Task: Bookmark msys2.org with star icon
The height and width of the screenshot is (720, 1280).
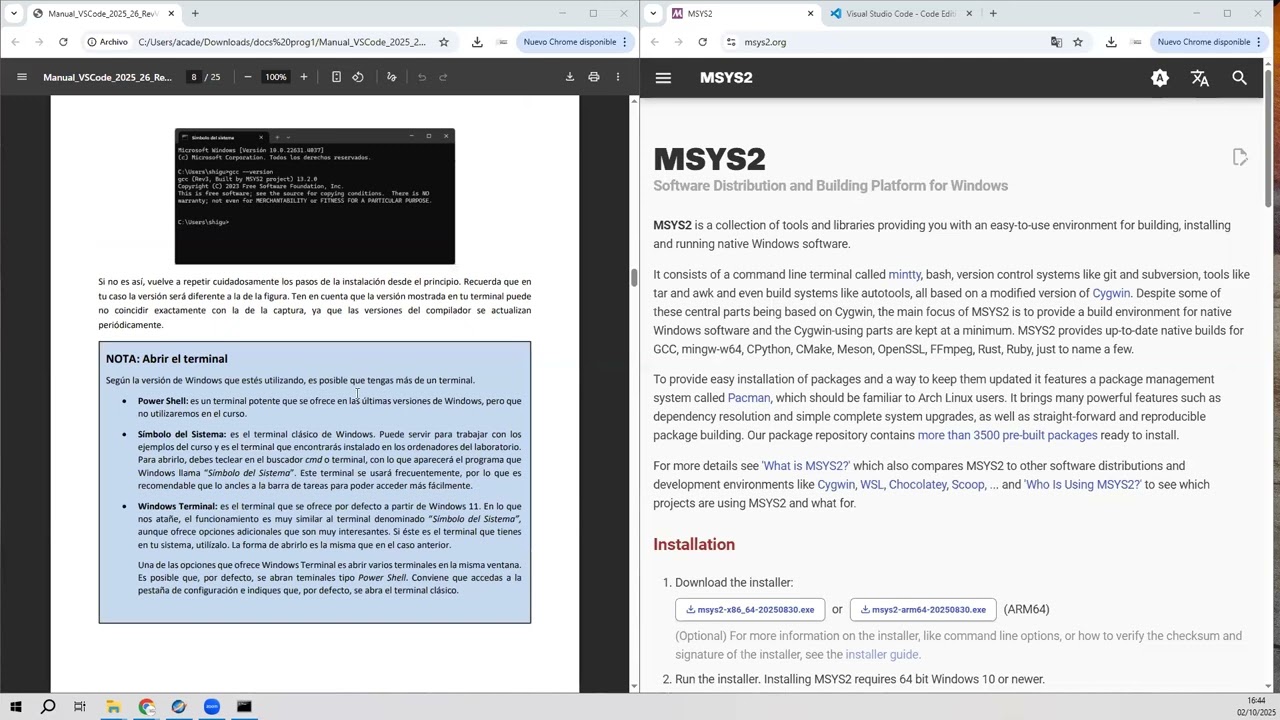Action: (x=1078, y=42)
